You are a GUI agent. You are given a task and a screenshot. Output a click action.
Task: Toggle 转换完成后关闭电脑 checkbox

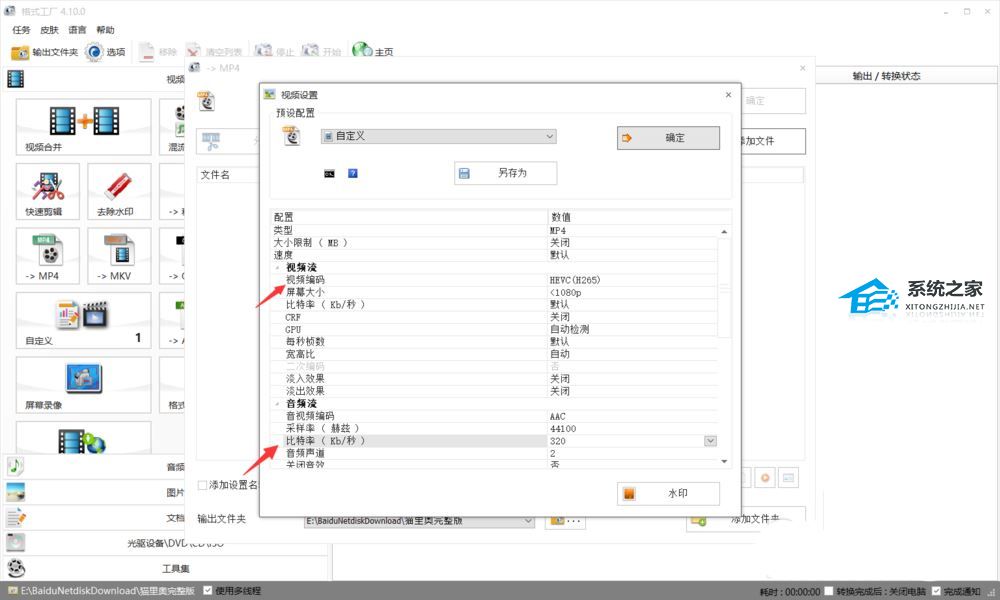tap(828, 591)
